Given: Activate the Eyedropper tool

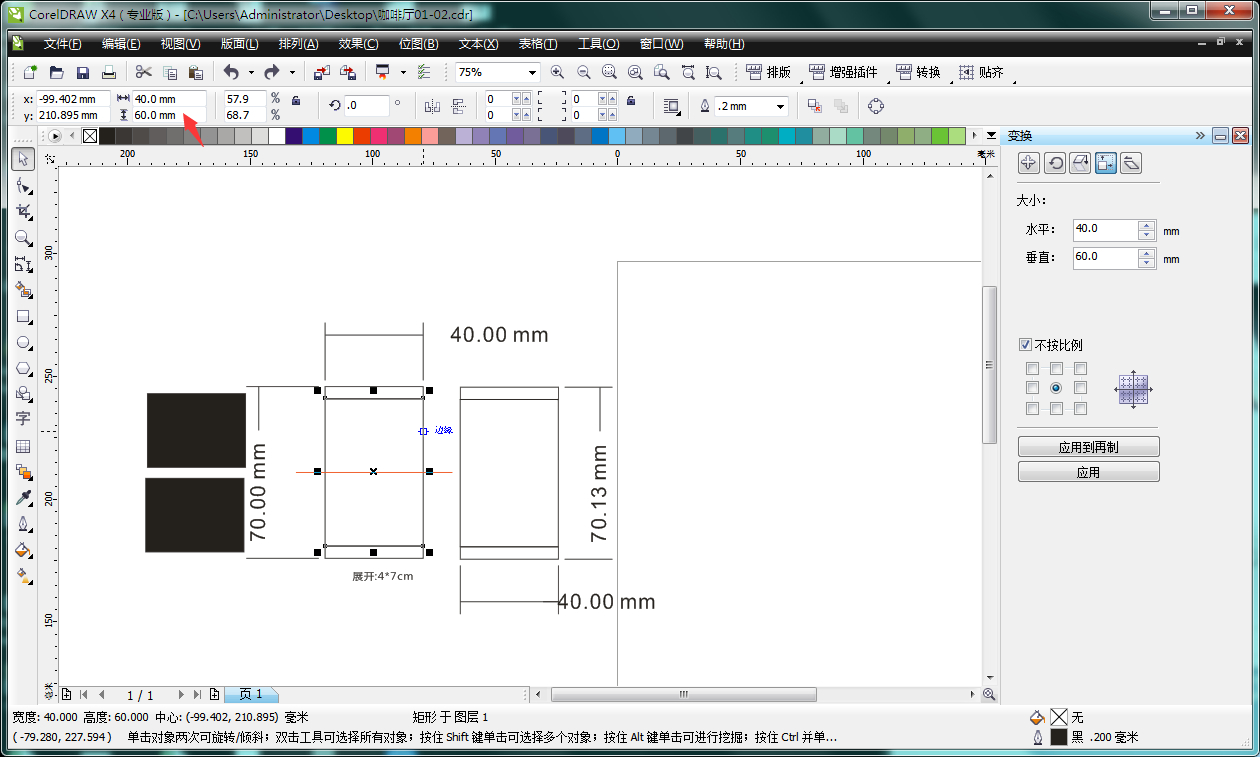Looking at the screenshot, I should 23,497.
